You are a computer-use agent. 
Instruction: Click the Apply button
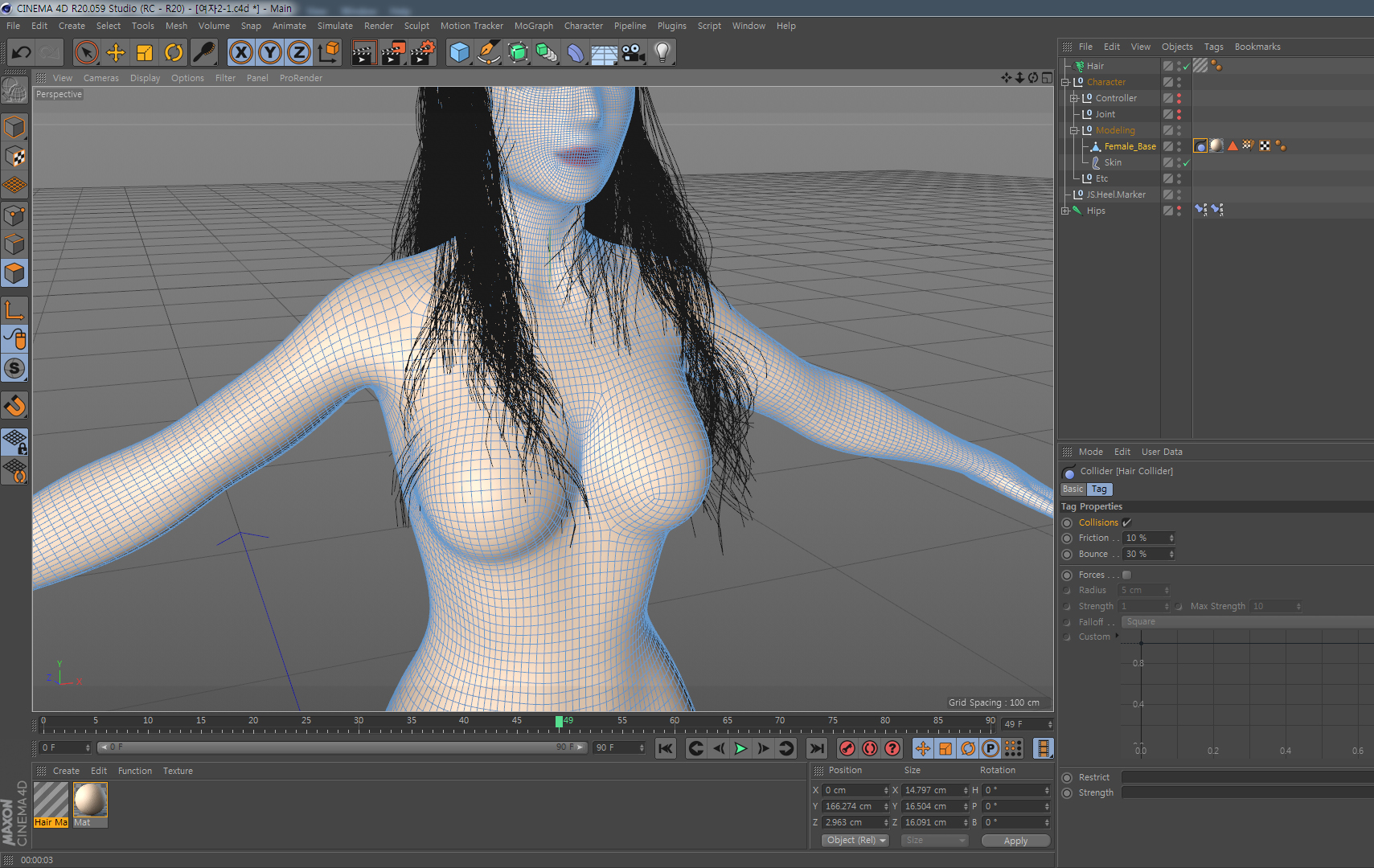tap(1015, 841)
